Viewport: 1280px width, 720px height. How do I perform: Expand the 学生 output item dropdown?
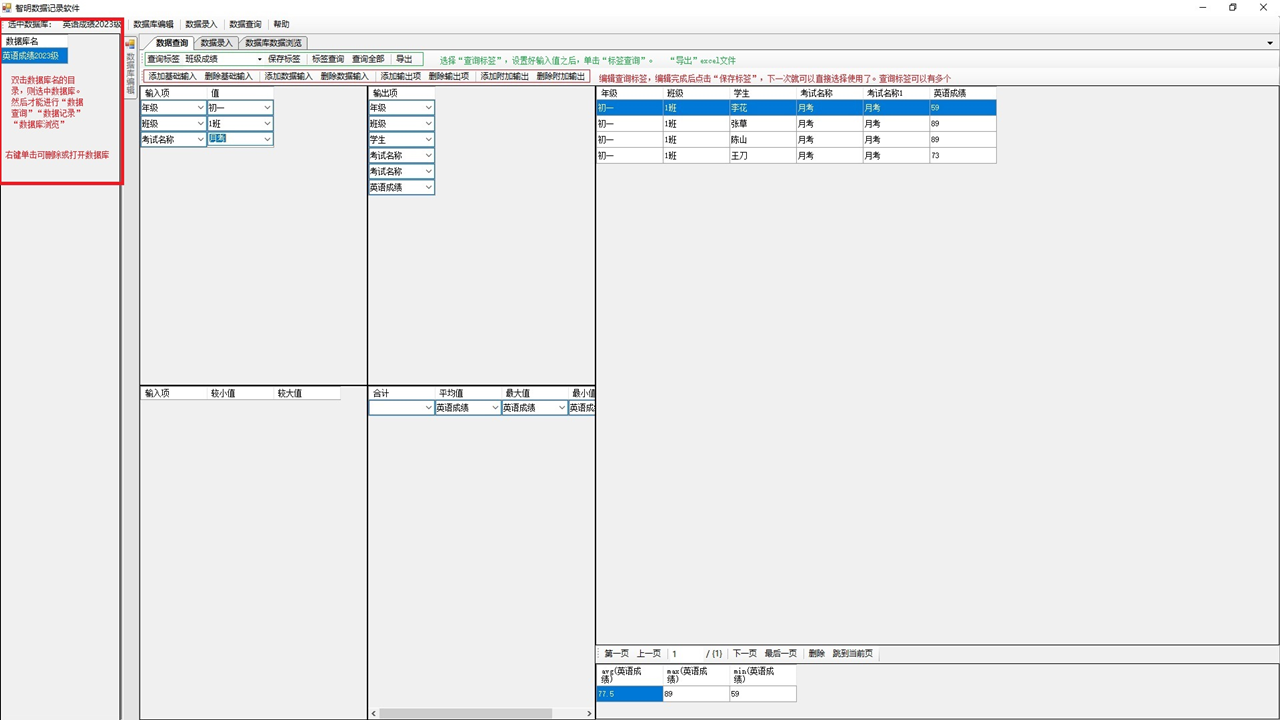428,140
